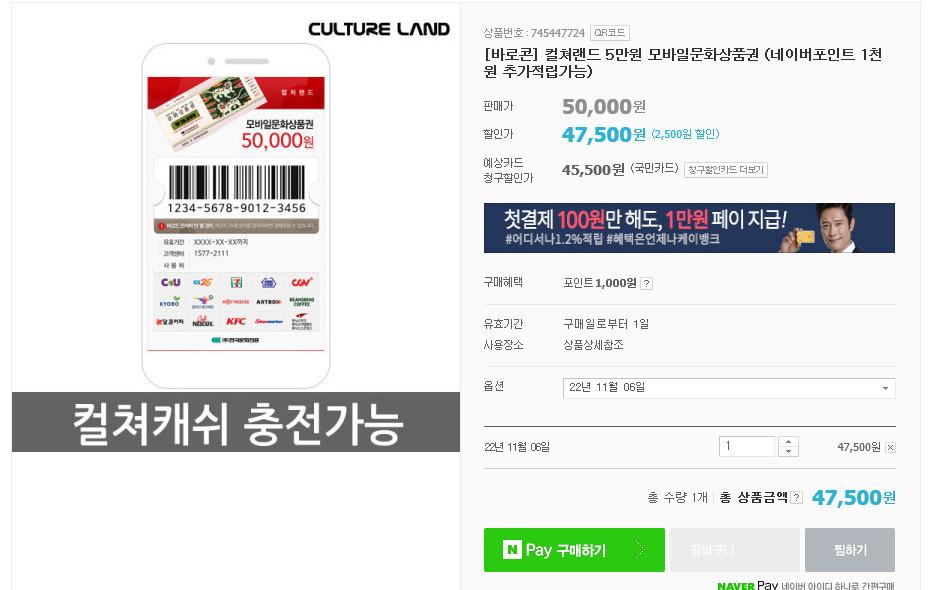The image size is (946, 590).
Task: Click the NAVER Pay logo text
Action: click(x=747, y=585)
